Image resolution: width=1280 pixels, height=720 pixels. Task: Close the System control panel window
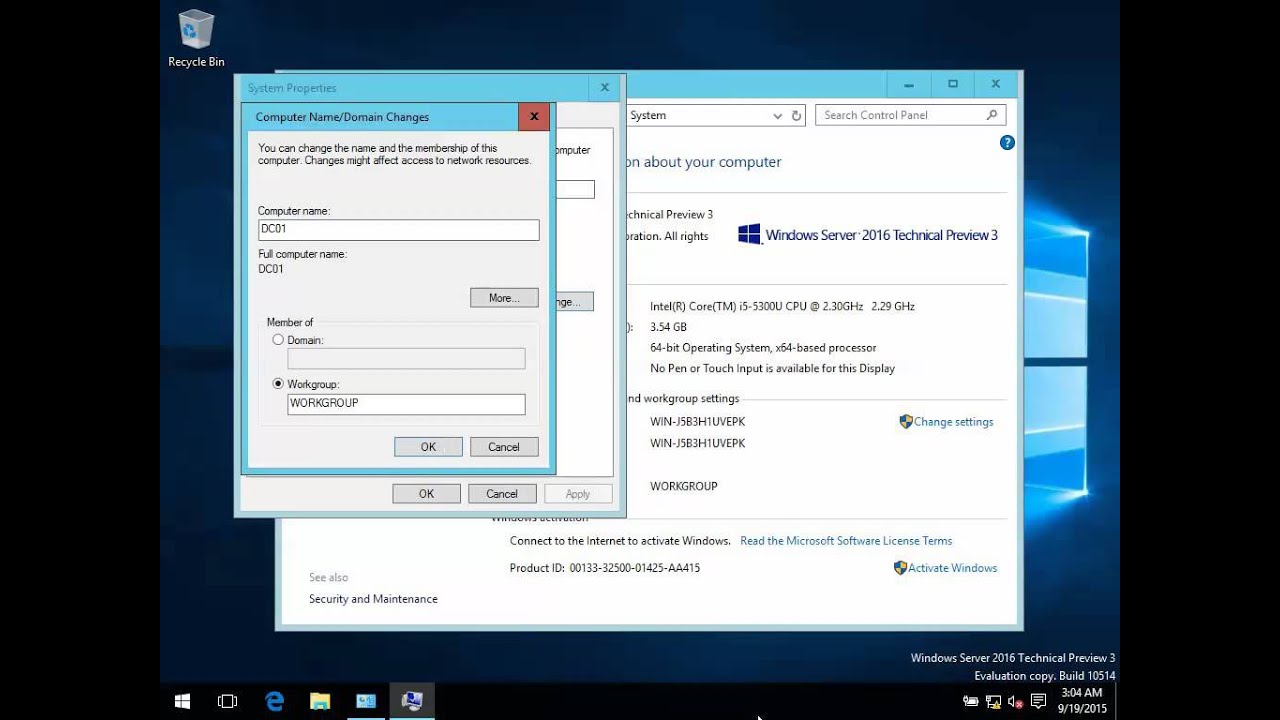point(995,85)
